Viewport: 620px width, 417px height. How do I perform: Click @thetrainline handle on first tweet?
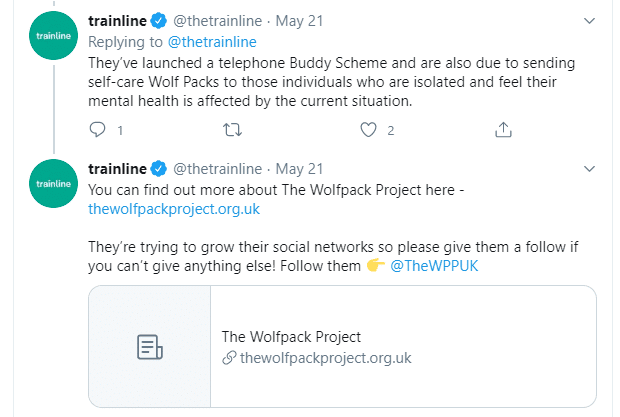click(217, 21)
